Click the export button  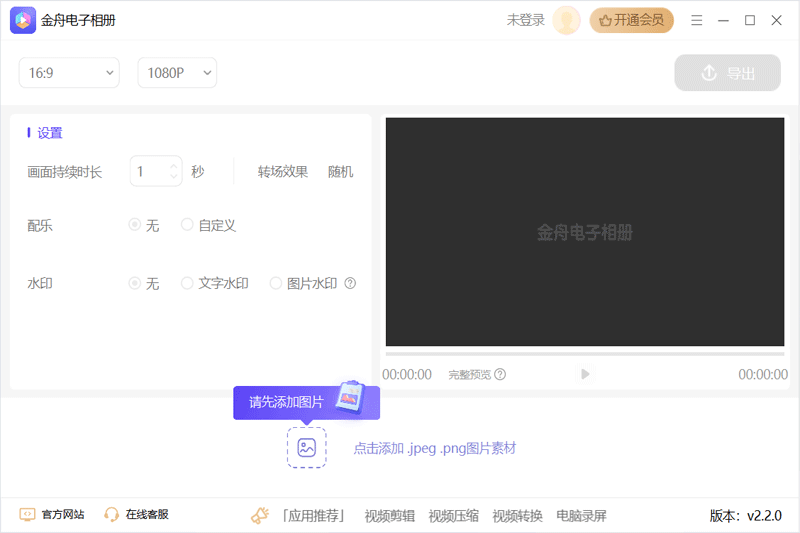click(x=727, y=73)
